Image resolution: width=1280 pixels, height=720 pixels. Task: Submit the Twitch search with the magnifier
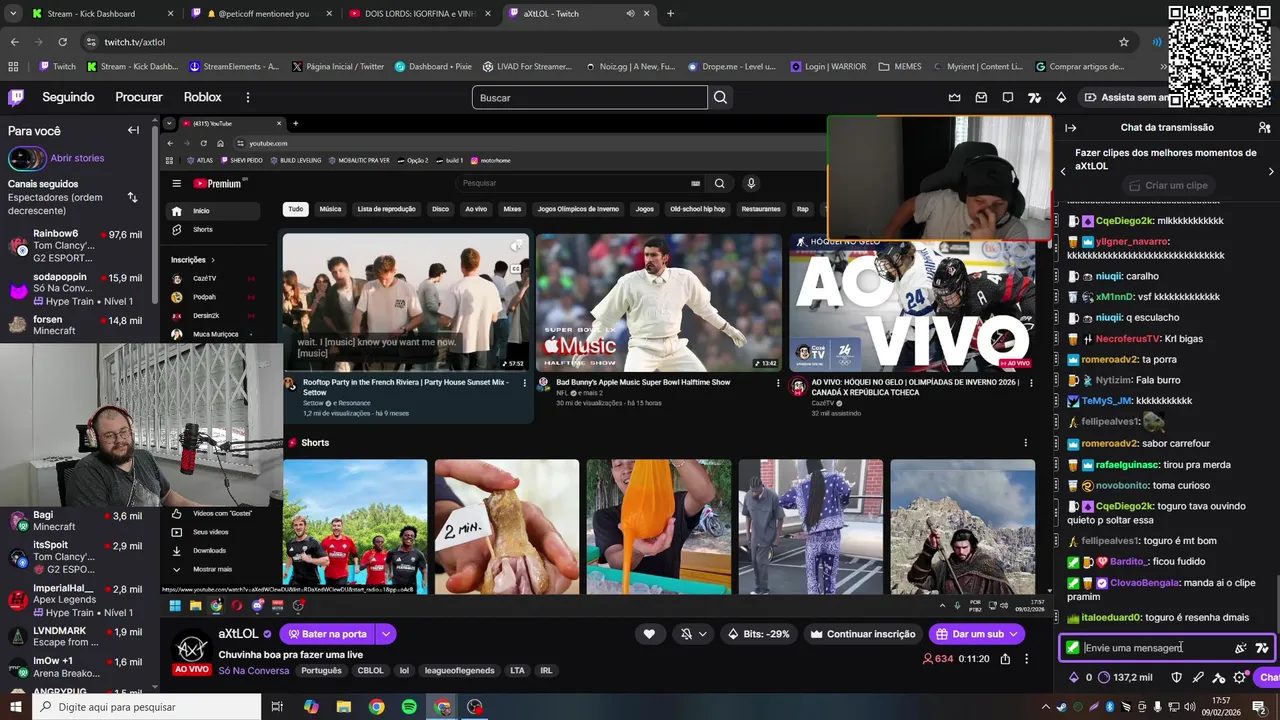coord(720,97)
